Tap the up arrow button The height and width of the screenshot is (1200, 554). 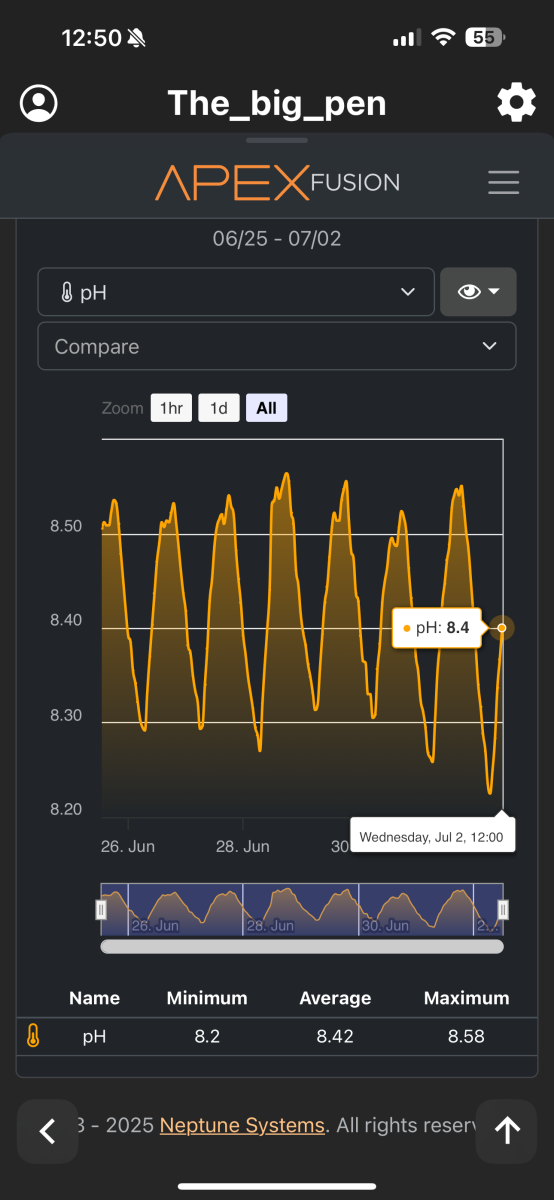pos(508,1131)
